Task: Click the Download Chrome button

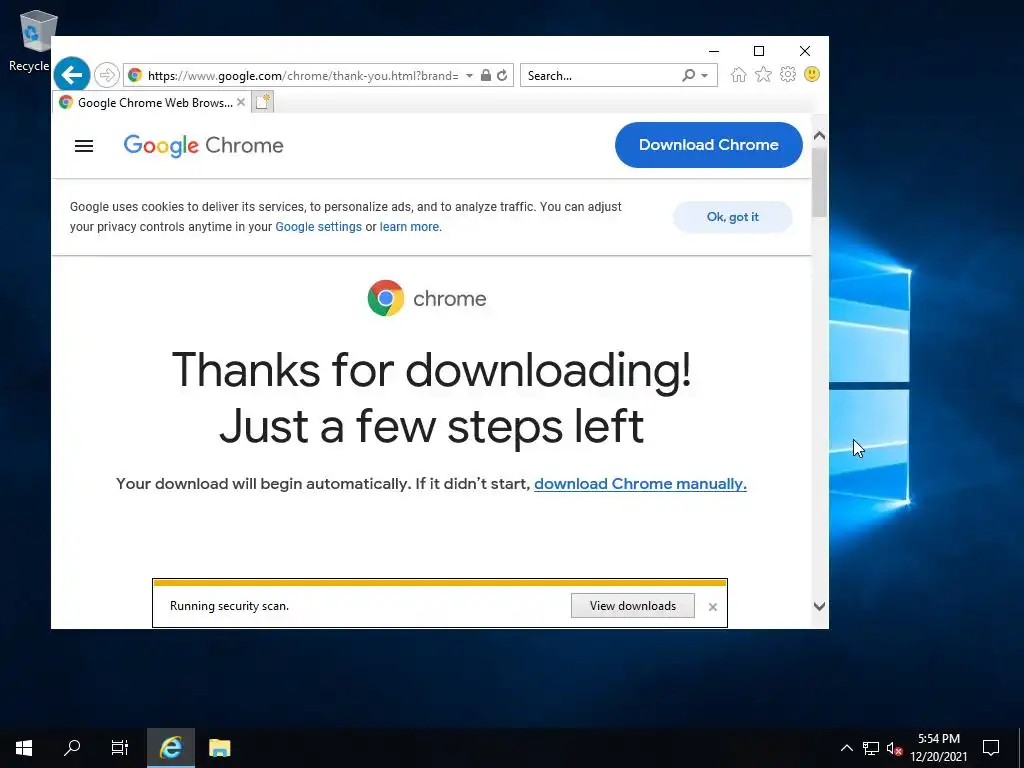Action: click(x=709, y=145)
